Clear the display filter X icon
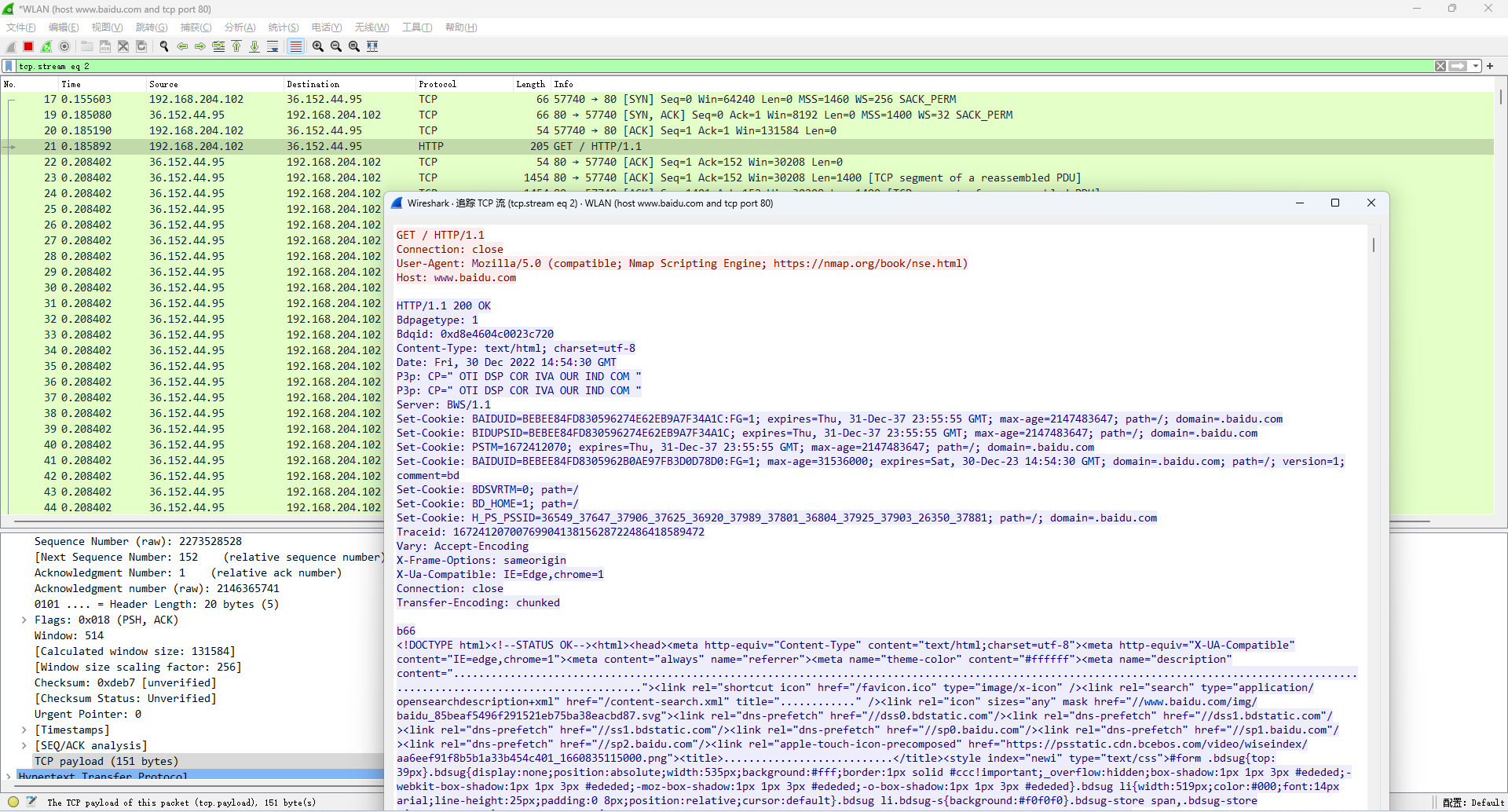Screen dimensions: 1508x812 (x=1440, y=66)
